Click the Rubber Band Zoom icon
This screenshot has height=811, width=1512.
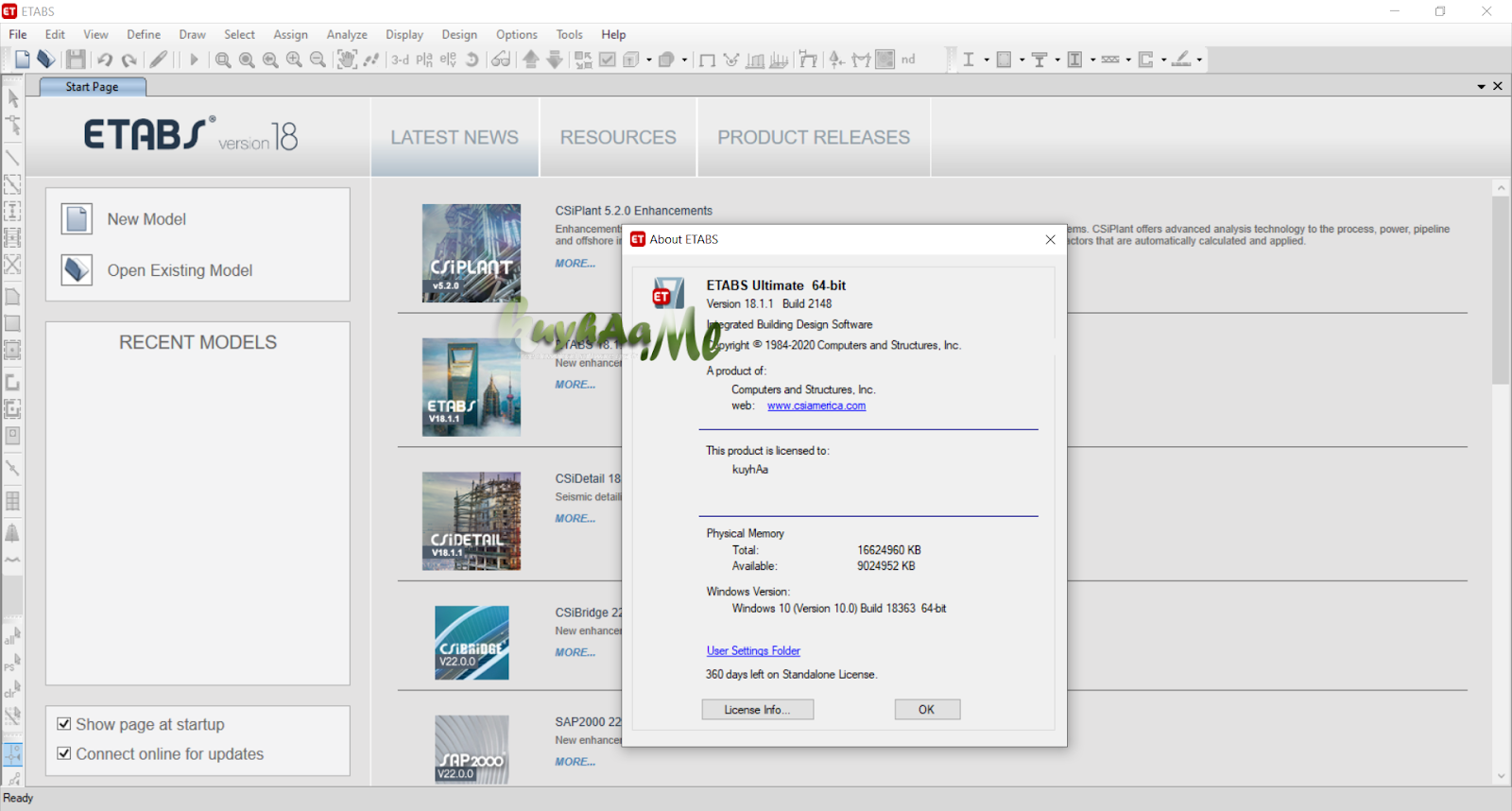click(x=223, y=60)
